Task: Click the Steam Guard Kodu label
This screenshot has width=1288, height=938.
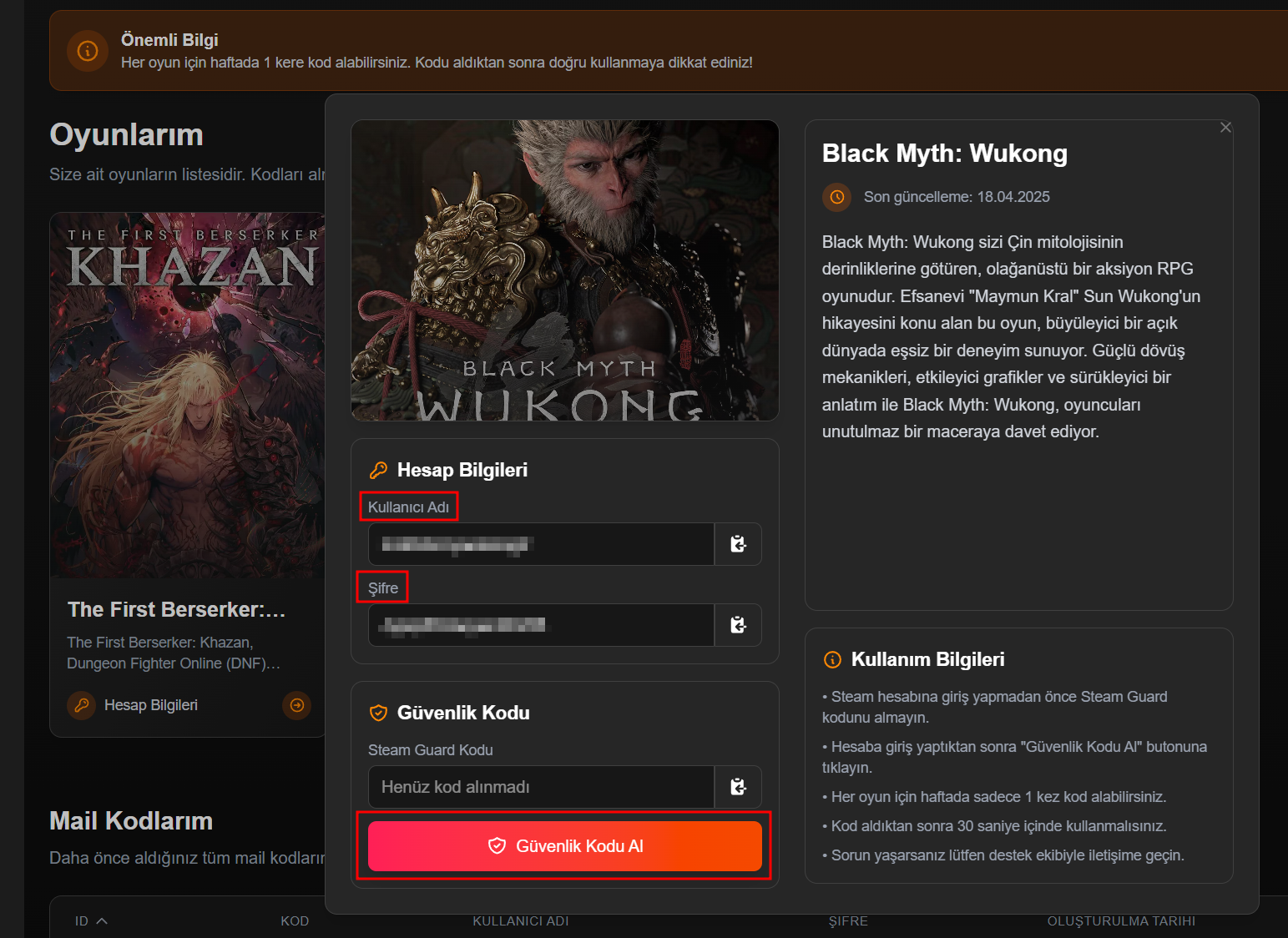Action: pos(431,750)
